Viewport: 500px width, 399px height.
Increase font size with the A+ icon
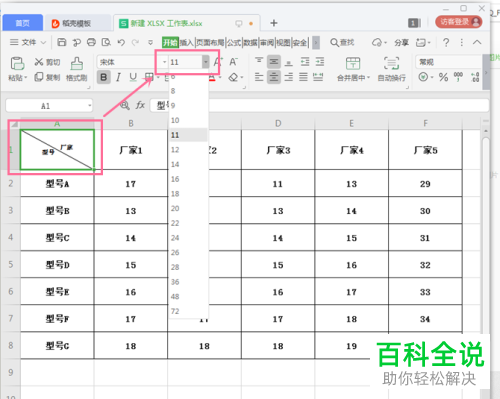pos(218,62)
